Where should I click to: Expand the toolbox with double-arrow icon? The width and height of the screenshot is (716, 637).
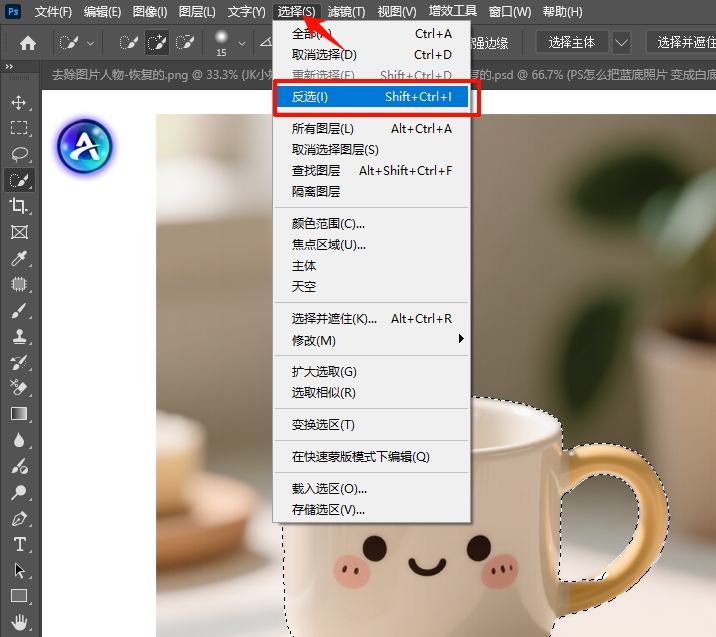9,67
